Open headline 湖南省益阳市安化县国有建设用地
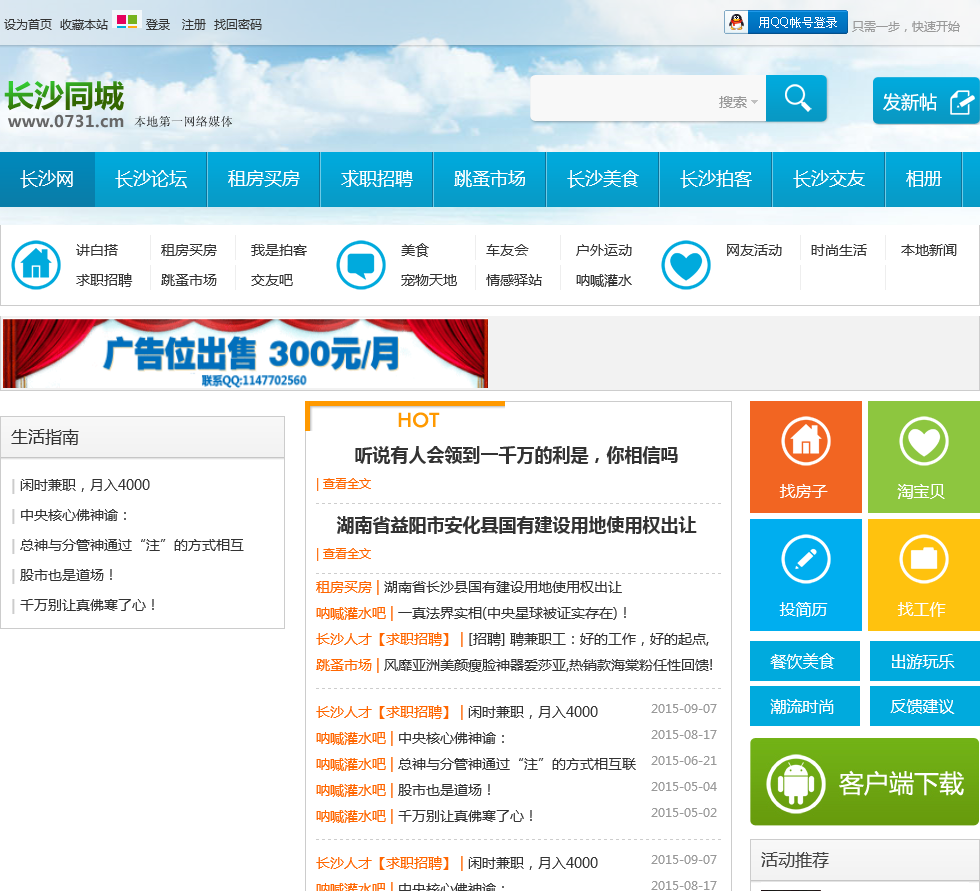The height and width of the screenshot is (891, 980). [516, 525]
